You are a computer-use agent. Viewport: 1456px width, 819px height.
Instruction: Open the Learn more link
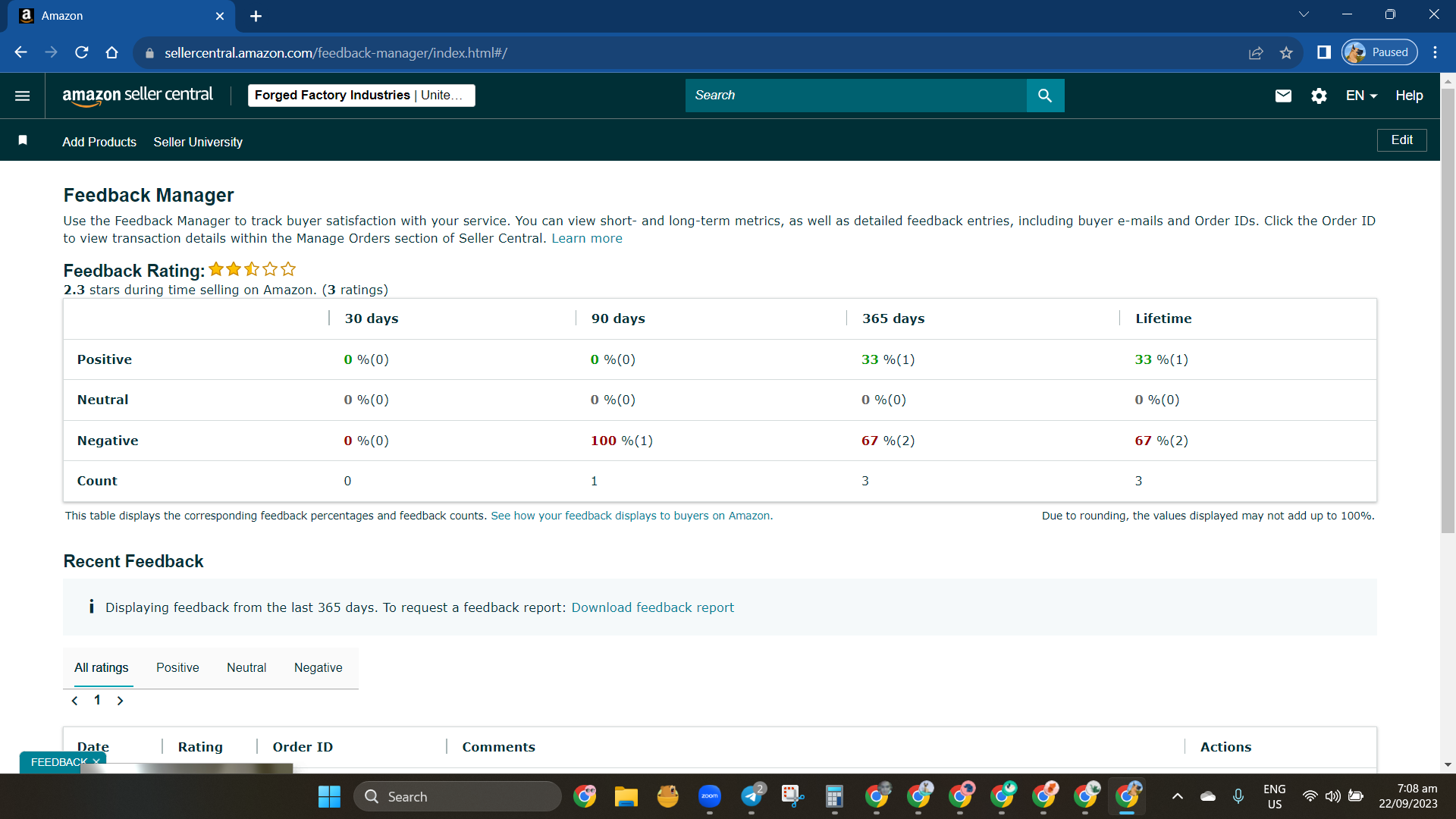click(587, 238)
